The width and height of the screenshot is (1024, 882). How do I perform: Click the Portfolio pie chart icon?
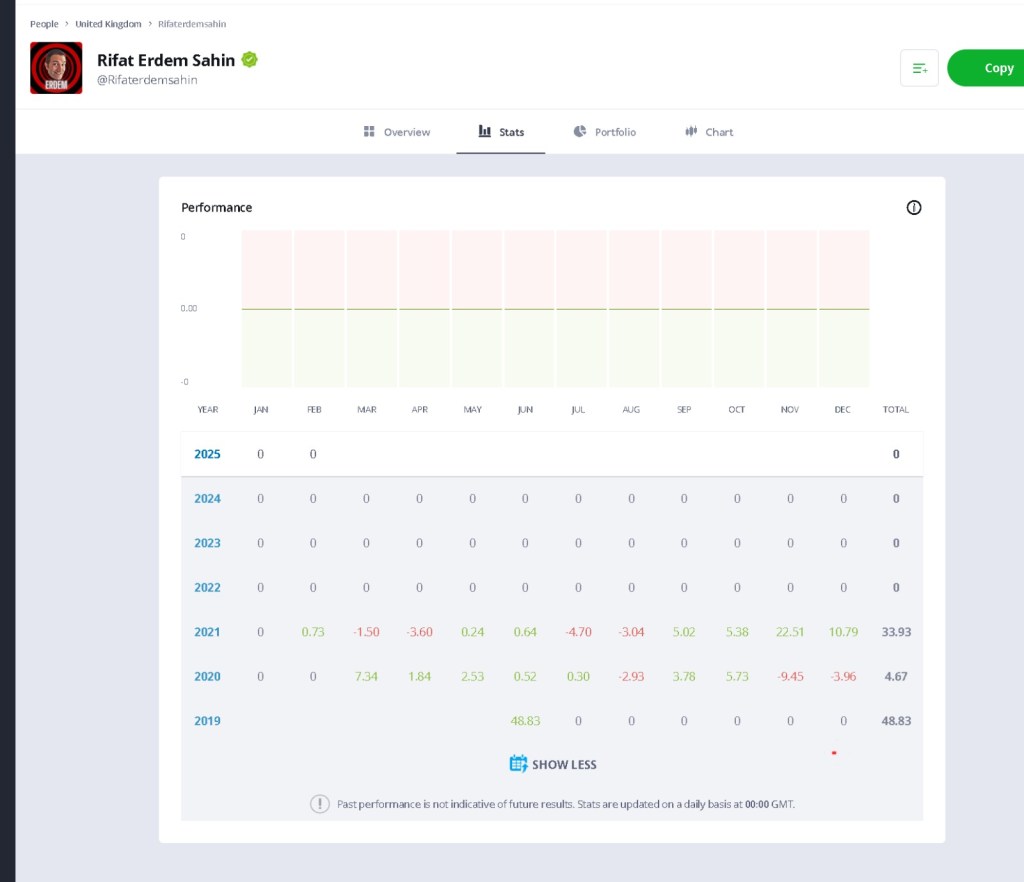pyautogui.click(x=579, y=131)
